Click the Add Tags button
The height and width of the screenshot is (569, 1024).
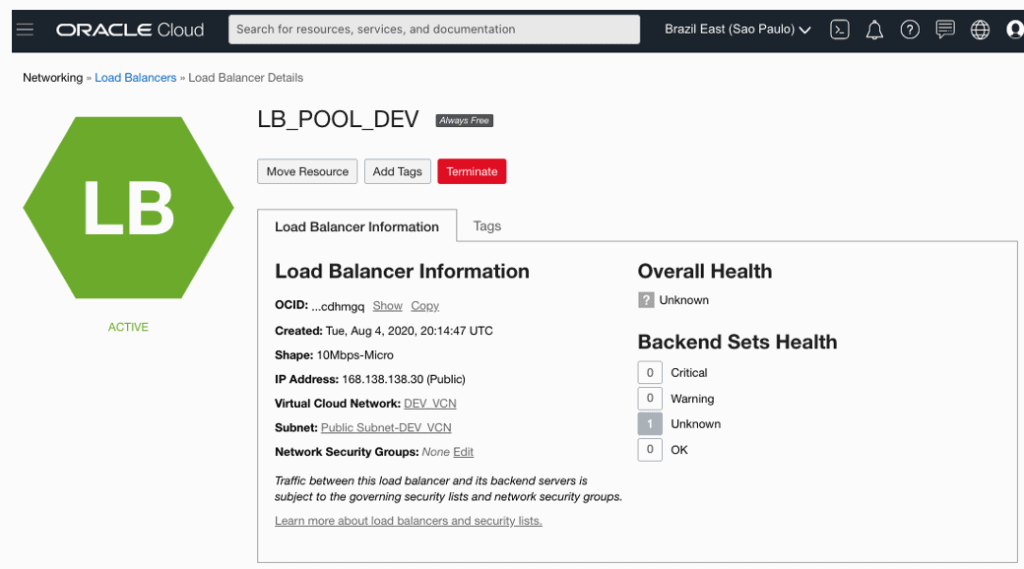[x=397, y=172]
